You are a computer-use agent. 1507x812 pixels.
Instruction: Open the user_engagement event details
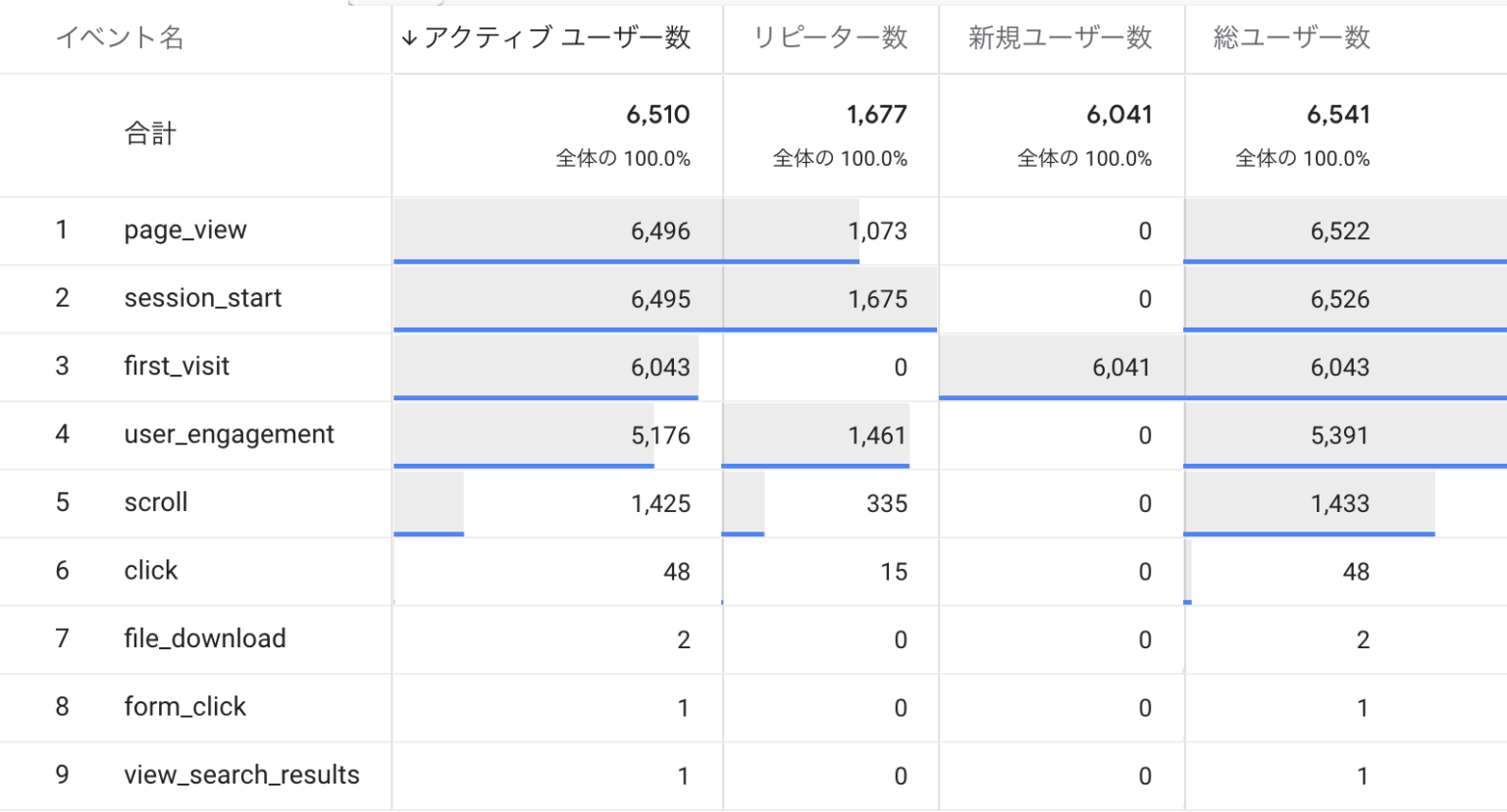229,434
